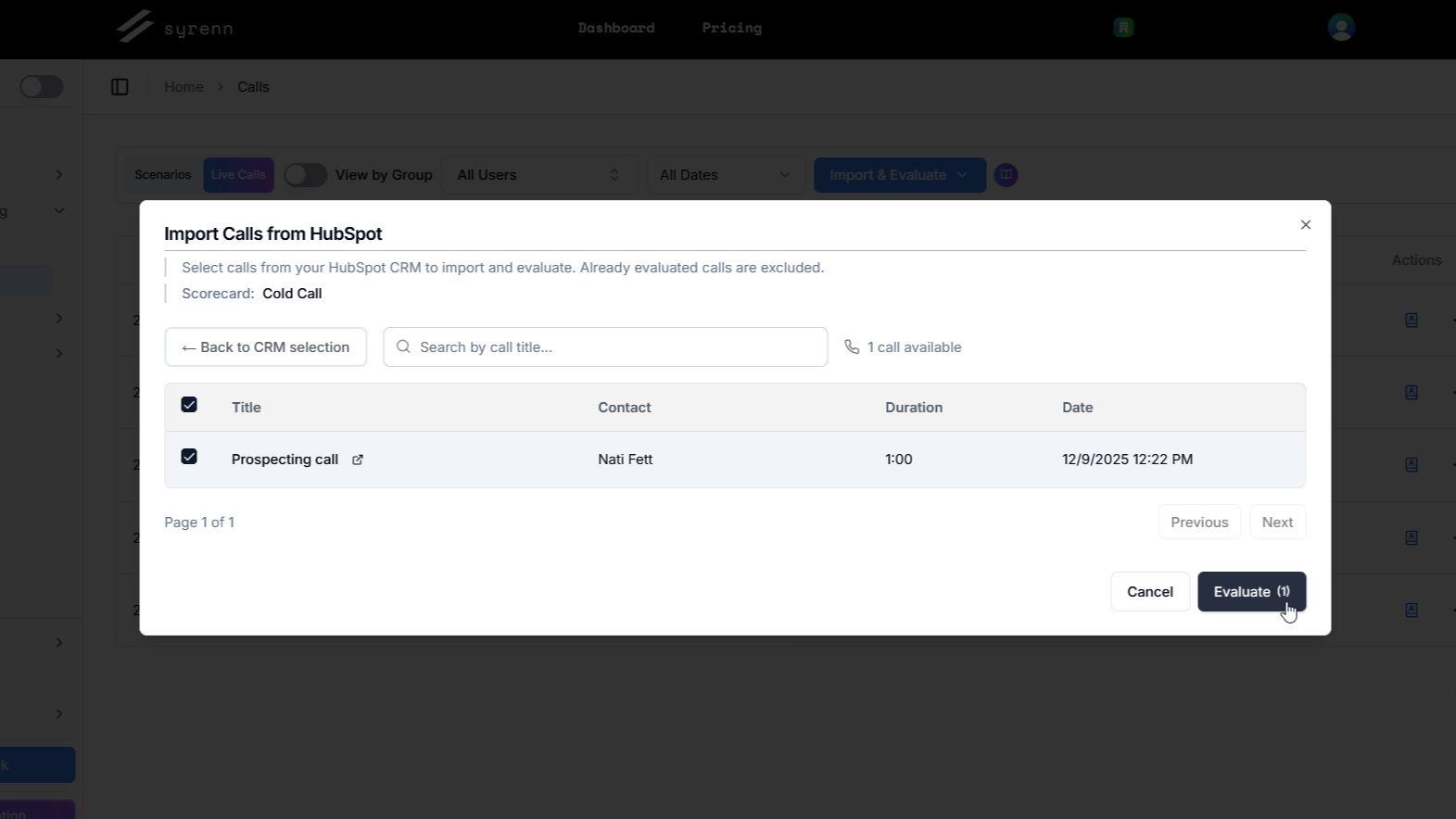Viewport: 1456px width, 819px height.
Task: Click Back to CRM selection button
Action: [x=266, y=346]
